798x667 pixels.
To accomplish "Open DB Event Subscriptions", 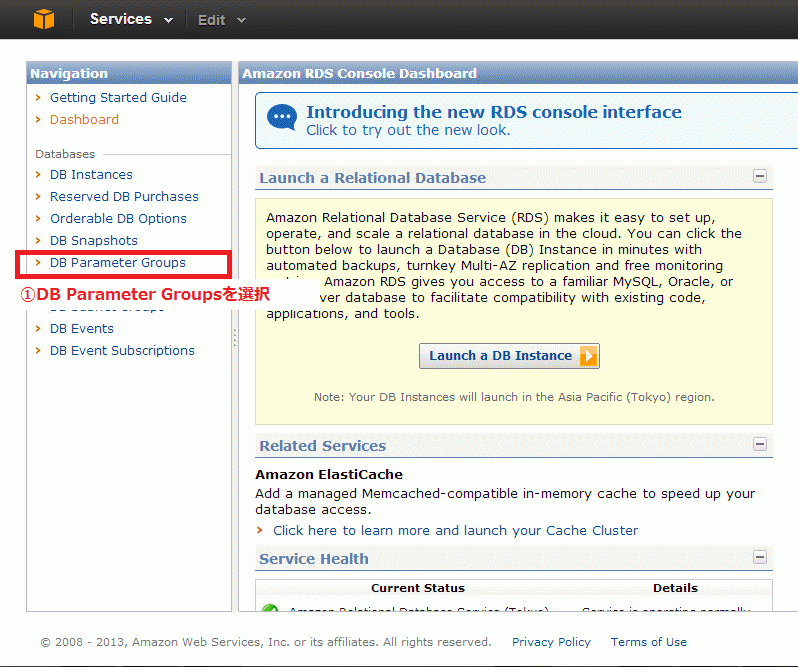I will point(122,351).
